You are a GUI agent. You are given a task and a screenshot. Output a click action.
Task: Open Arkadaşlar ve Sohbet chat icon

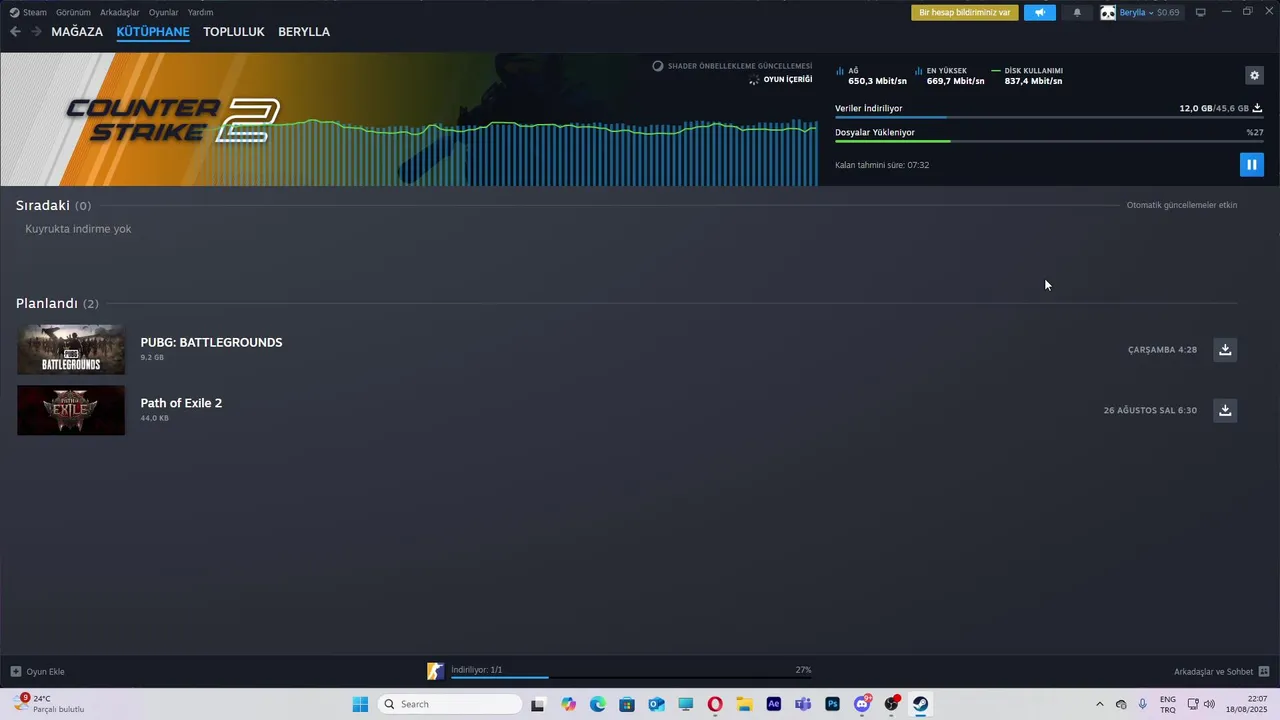(x=1264, y=671)
